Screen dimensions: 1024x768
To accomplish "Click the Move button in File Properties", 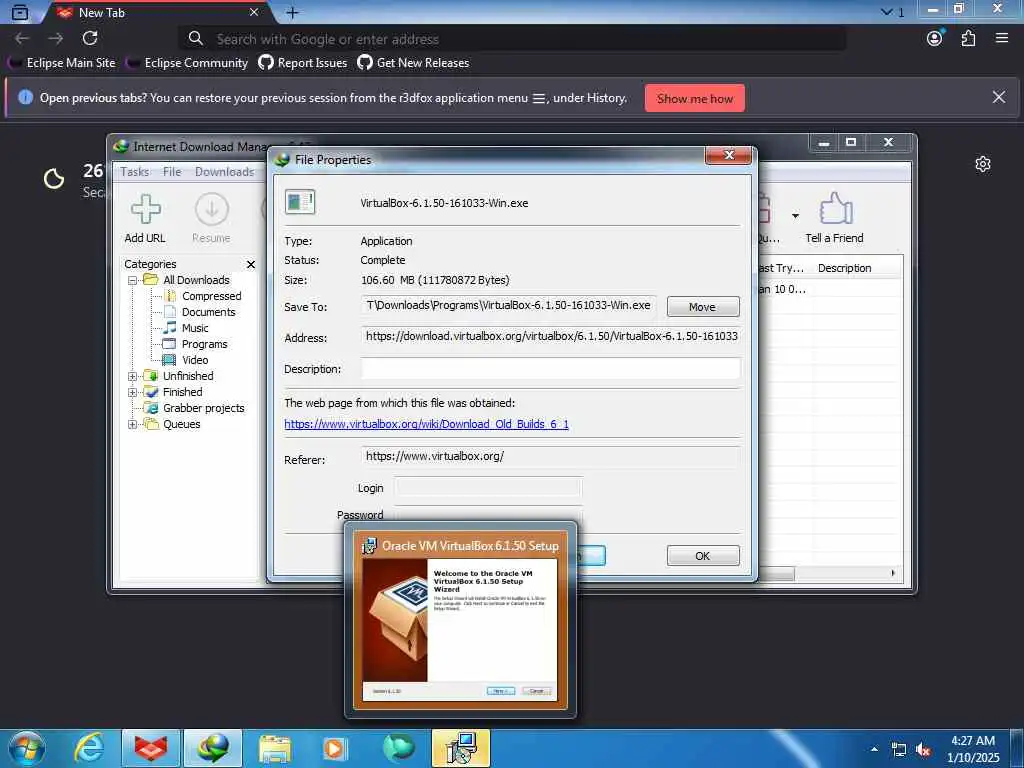I will (x=703, y=306).
